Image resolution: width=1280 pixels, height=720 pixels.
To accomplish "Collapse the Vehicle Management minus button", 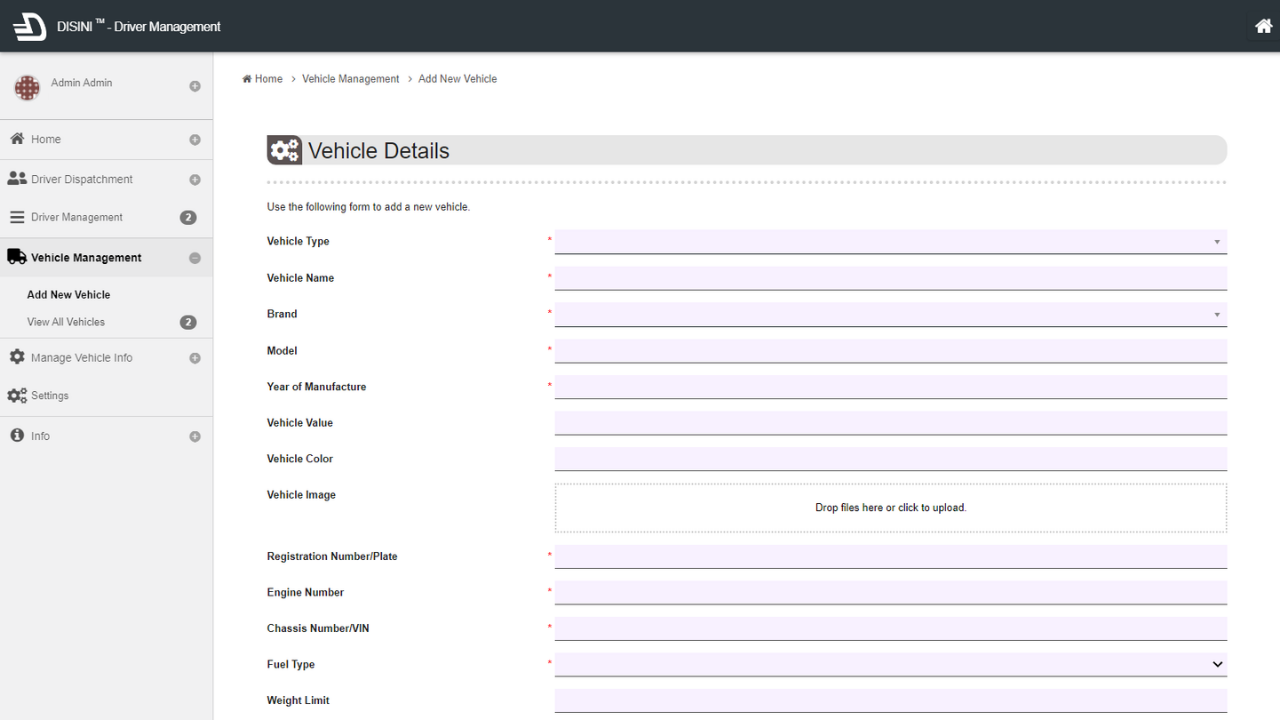I will click(x=195, y=258).
